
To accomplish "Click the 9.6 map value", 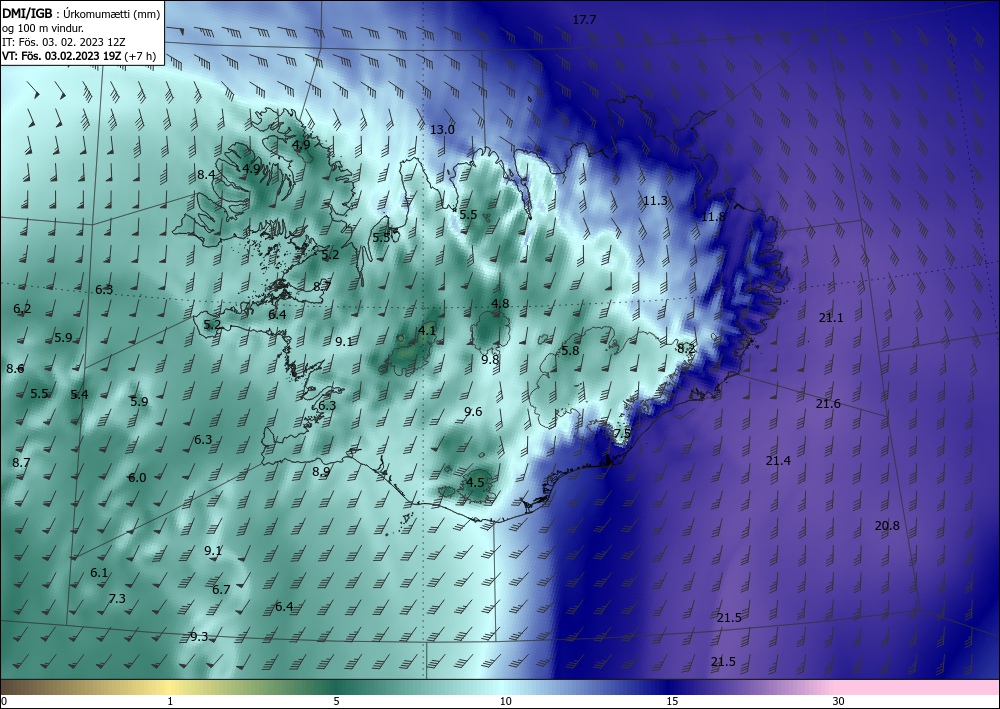I will tap(473, 412).
